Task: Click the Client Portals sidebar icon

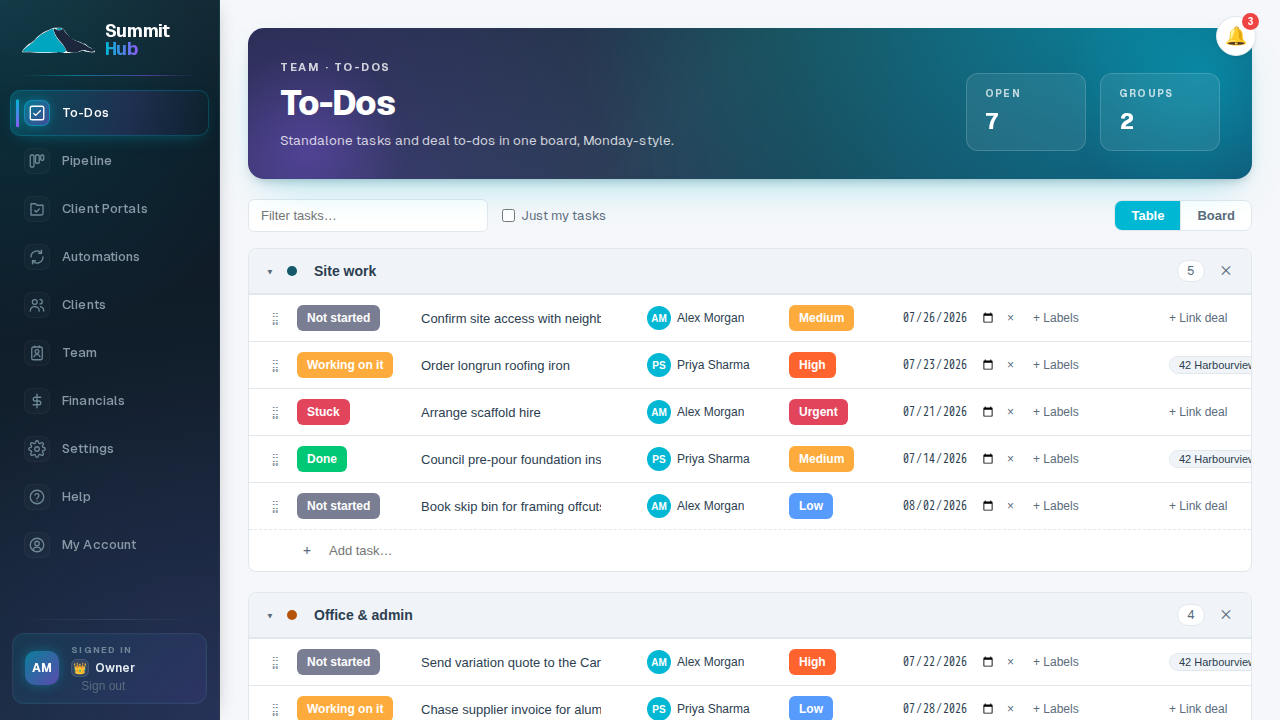Action: [x=37, y=209]
